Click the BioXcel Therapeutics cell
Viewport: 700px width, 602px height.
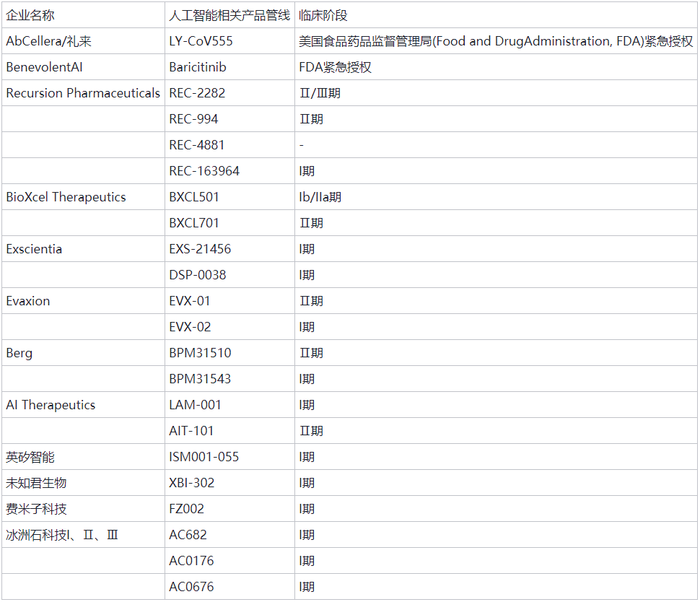66,197
